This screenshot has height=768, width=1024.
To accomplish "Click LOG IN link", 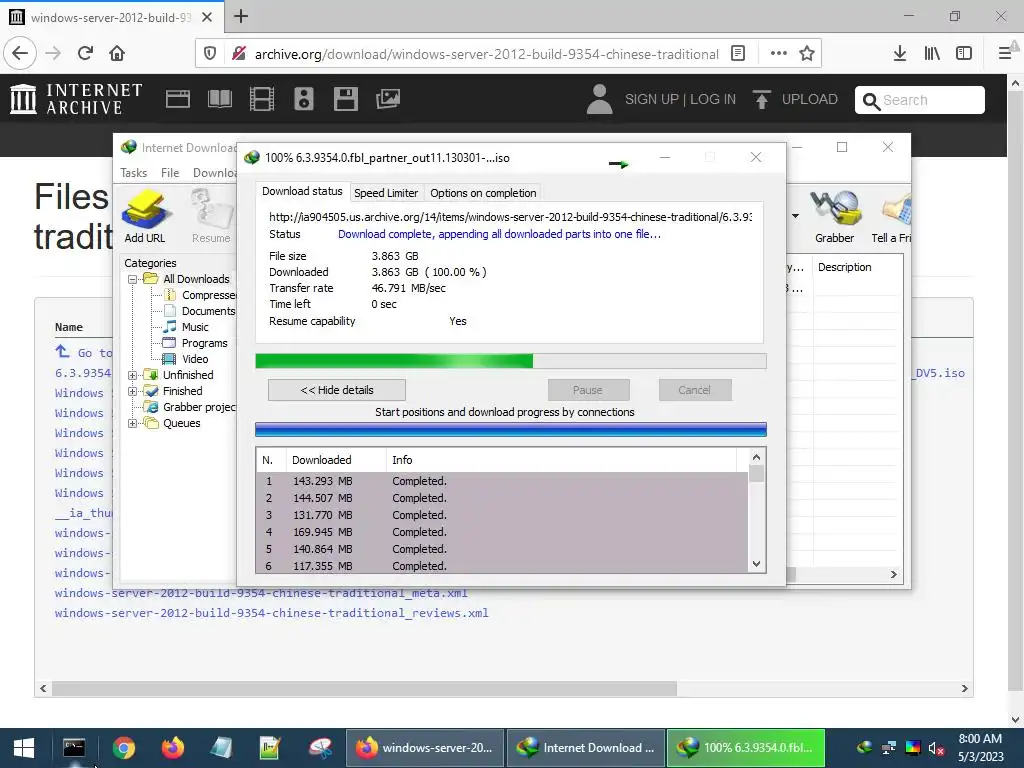I will click(x=713, y=99).
